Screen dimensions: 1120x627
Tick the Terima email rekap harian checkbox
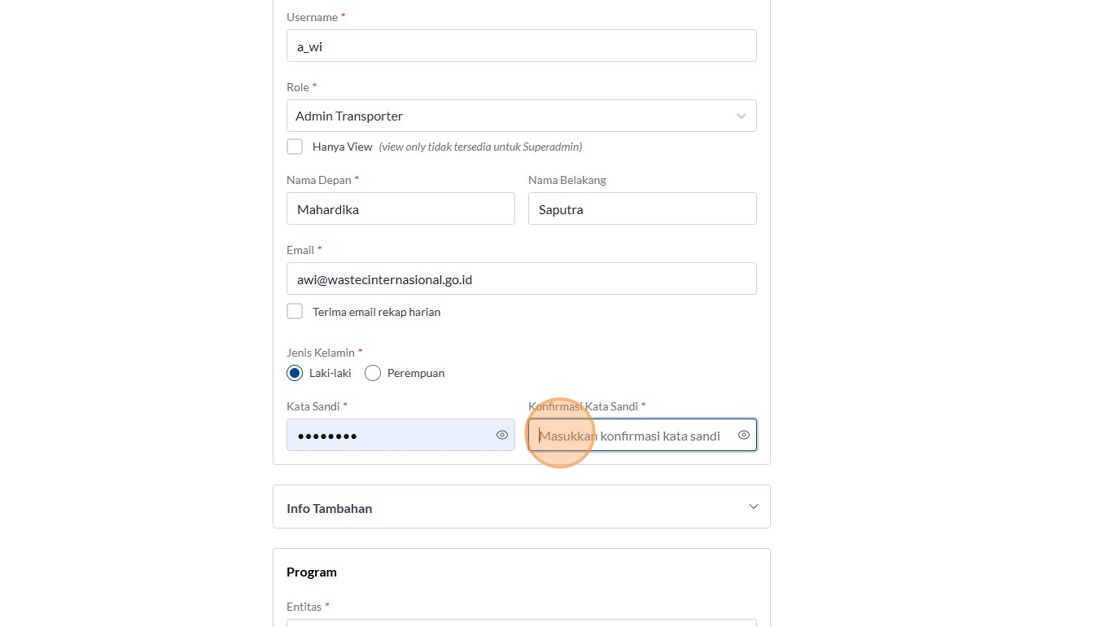click(295, 312)
